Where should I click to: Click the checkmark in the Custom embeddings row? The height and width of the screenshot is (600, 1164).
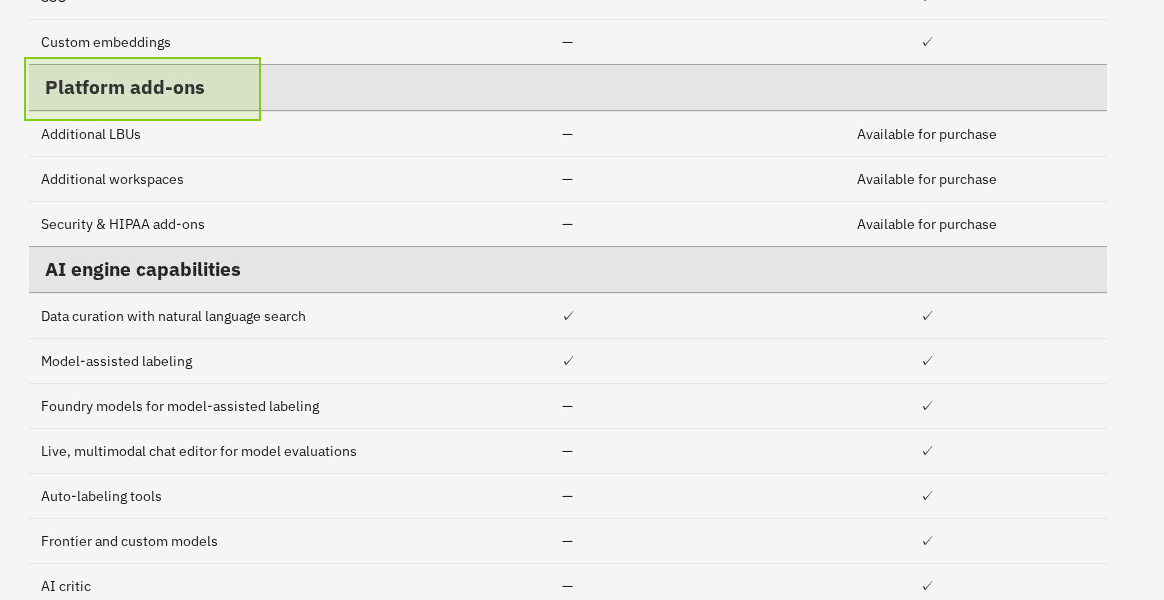coord(927,42)
